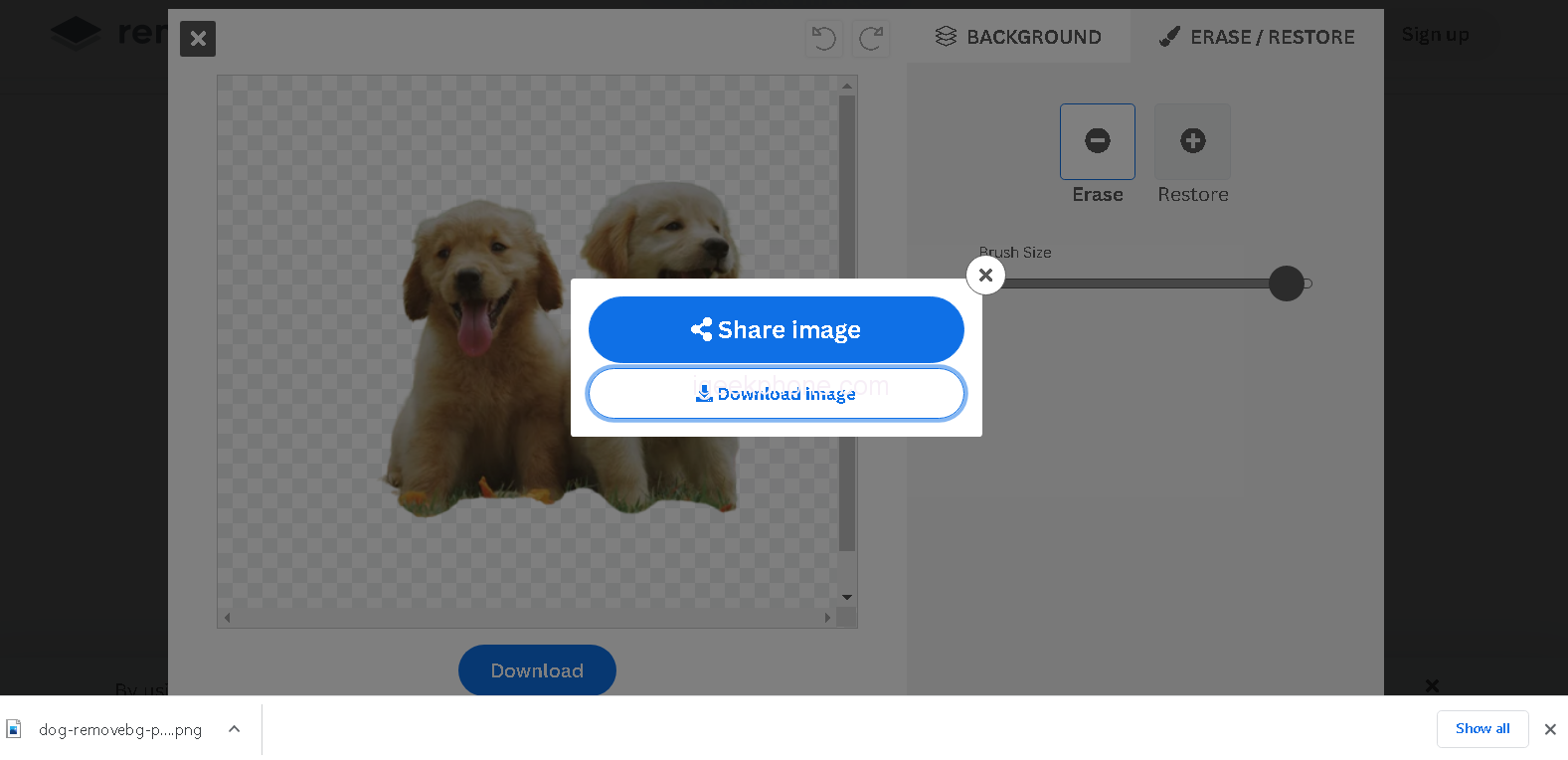Select the Erase brush mode
The height and width of the screenshot is (760, 1568).
point(1097,141)
